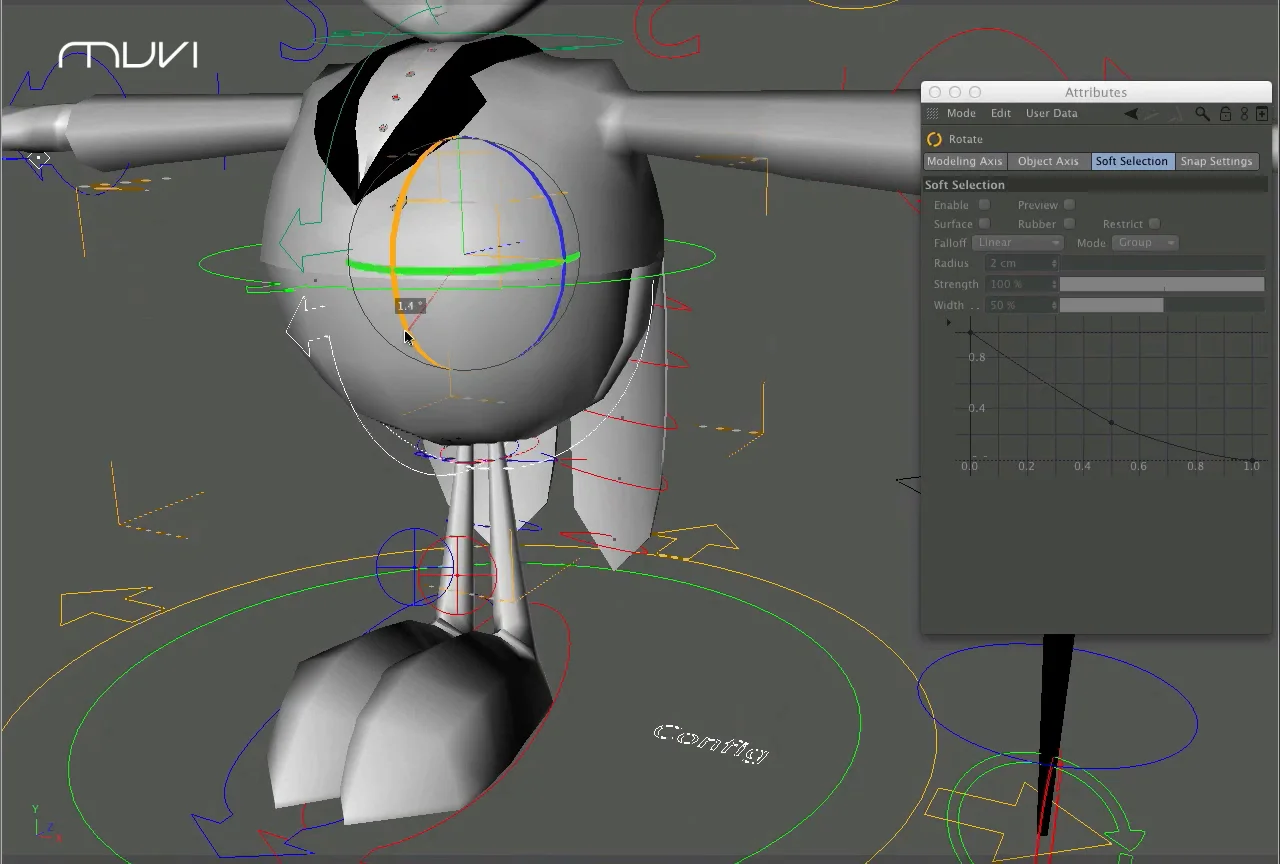Click the Rotate tool icon in Attributes
Screen dimensions: 1280x864
click(x=934, y=139)
